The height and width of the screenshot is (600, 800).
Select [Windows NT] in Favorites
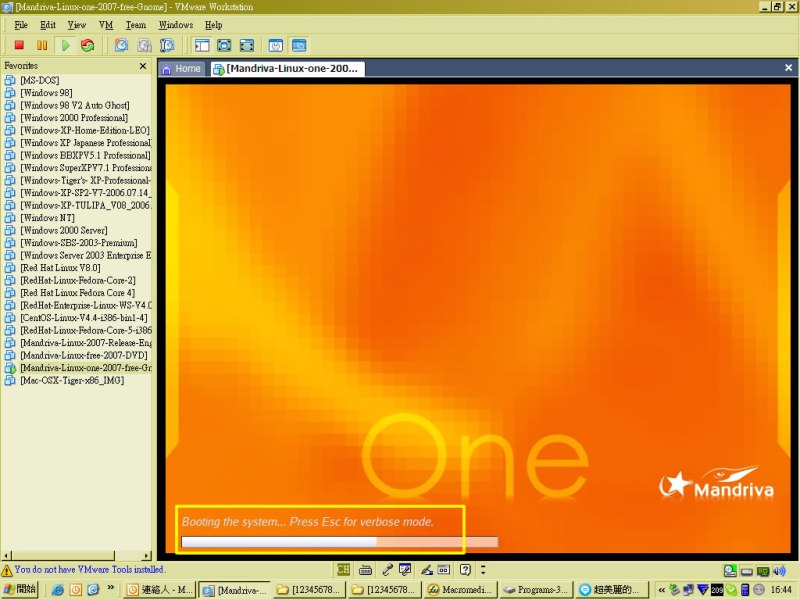[47, 218]
